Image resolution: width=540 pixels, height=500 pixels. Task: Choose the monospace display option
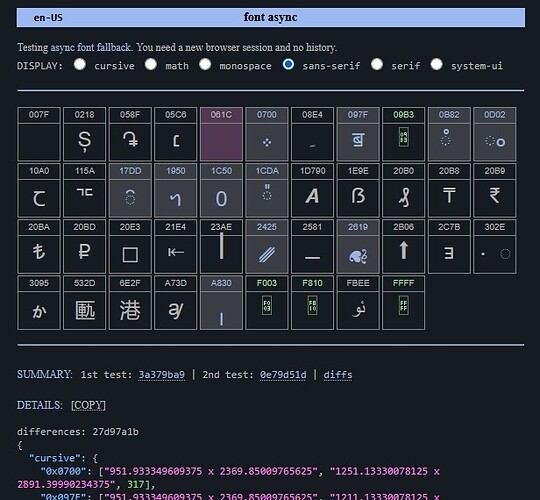(205, 64)
